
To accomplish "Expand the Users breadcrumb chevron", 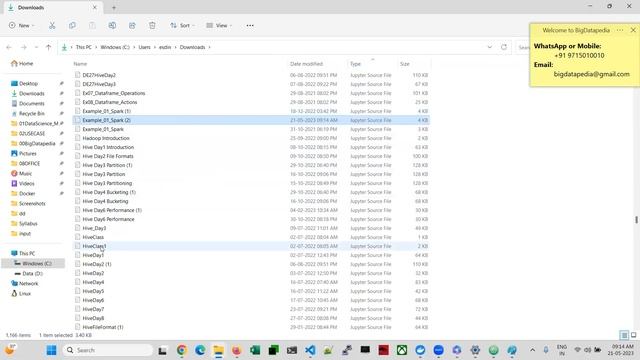I will click(155, 47).
